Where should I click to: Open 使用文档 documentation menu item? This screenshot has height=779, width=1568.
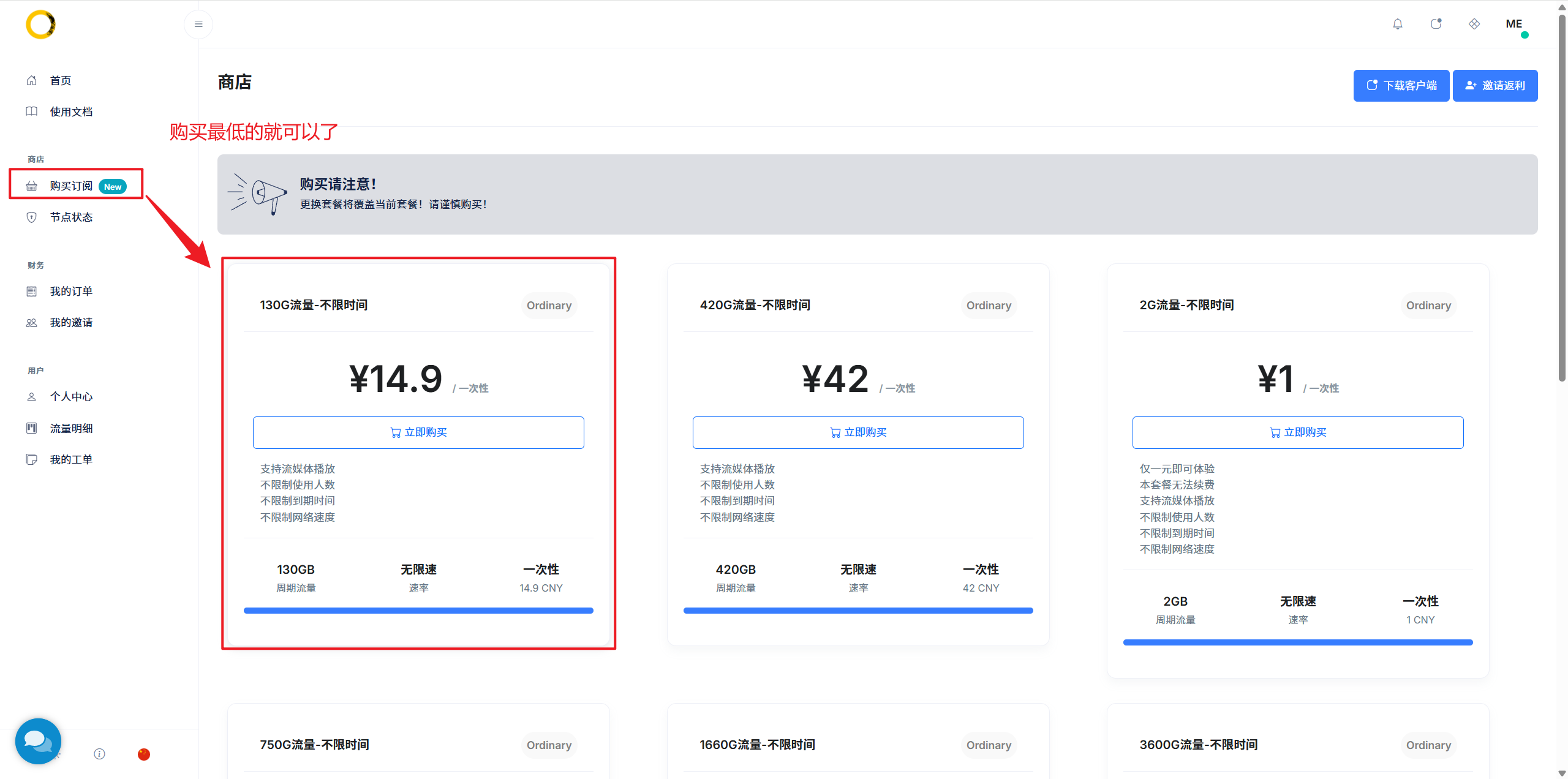click(x=71, y=112)
